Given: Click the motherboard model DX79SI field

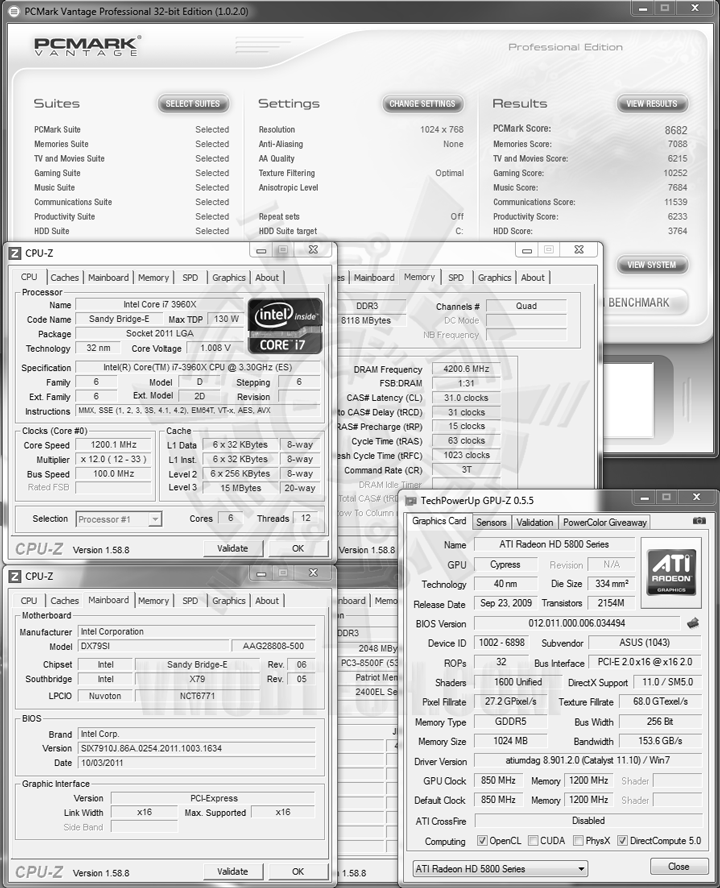Looking at the screenshot, I should click(152, 646).
